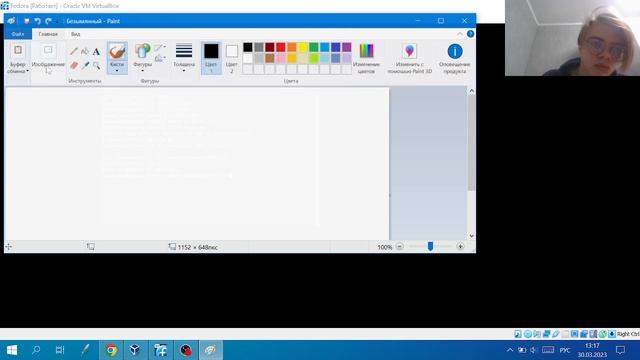Open the Windows Start menu
The image size is (640, 360).
pyautogui.click(x=12, y=350)
